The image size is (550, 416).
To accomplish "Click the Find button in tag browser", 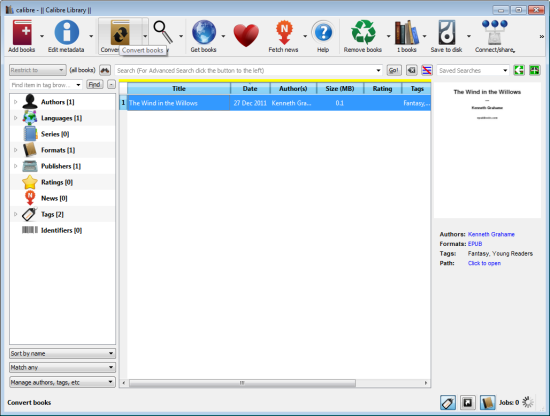I will coord(94,85).
